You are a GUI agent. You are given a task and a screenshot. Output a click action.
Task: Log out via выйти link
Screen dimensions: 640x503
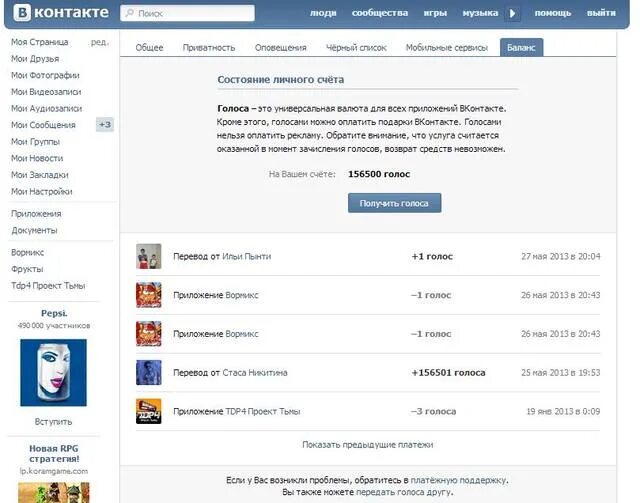[601, 13]
